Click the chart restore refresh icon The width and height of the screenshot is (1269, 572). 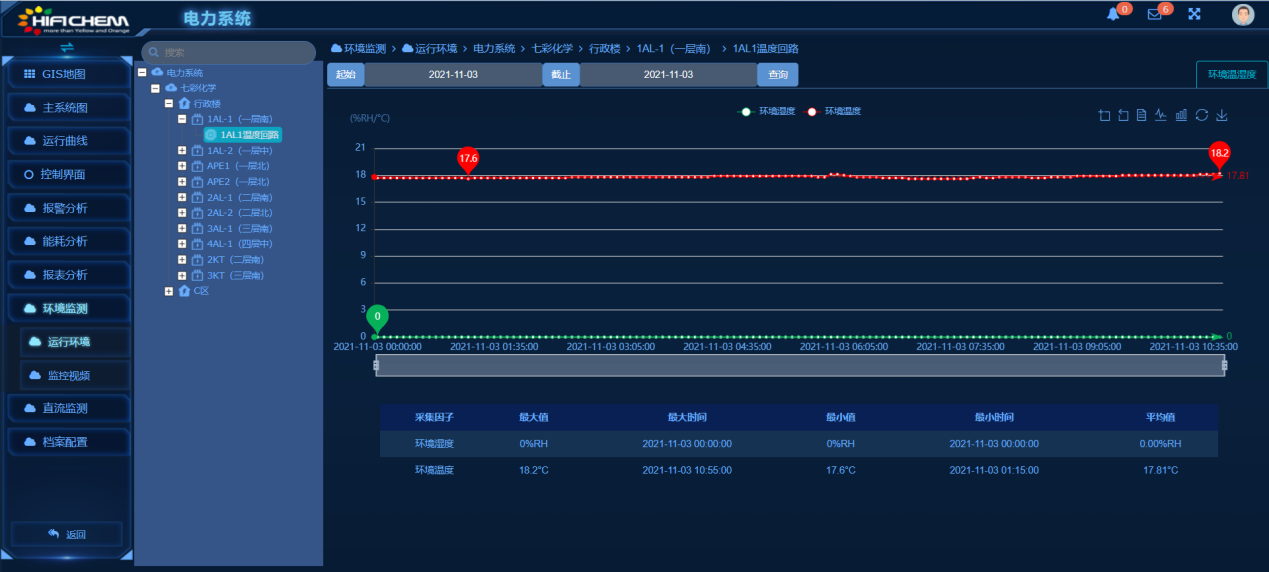(x=1202, y=115)
